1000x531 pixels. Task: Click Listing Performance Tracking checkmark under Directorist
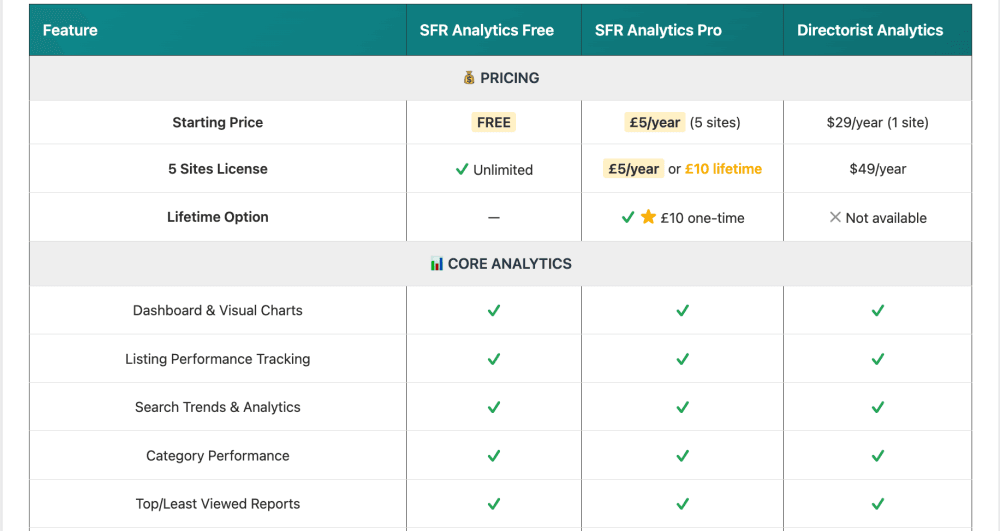click(x=878, y=359)
